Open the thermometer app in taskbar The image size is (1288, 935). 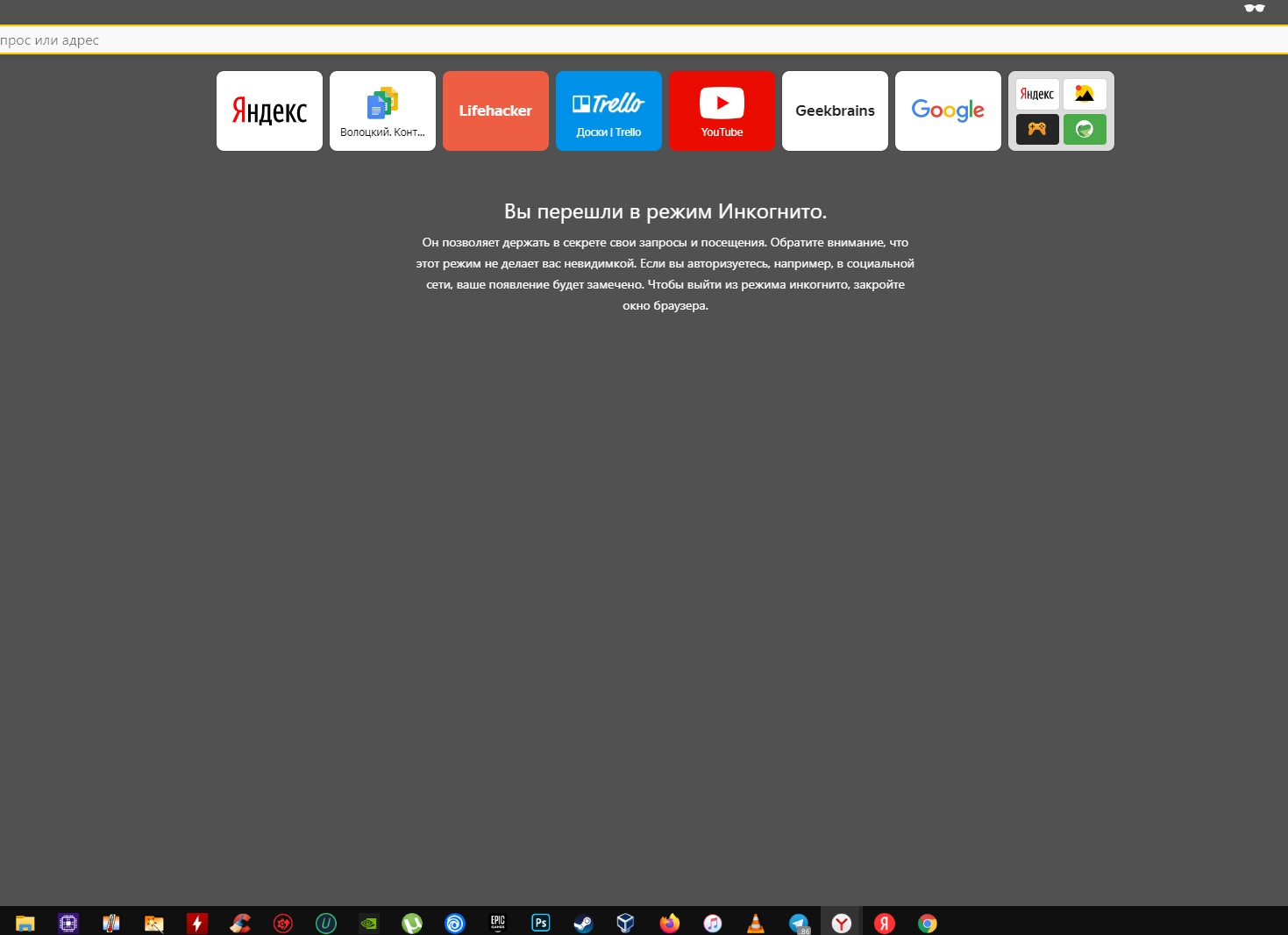tap(110, 923)
